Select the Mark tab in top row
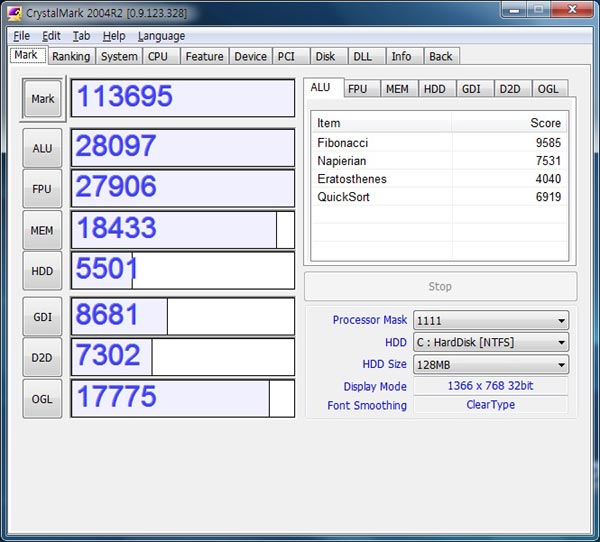The image size is (600, 542). (28, 55)
